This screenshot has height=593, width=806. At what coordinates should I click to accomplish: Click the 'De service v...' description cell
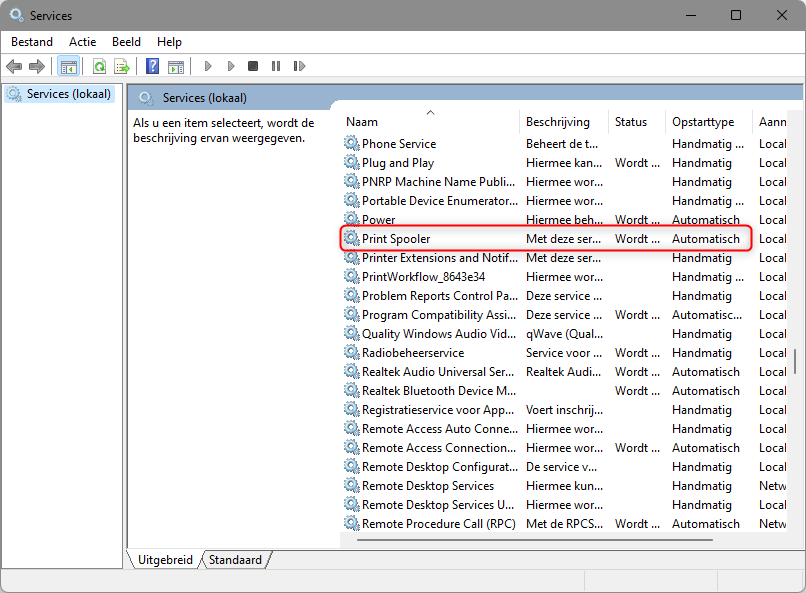pos(561,467)
